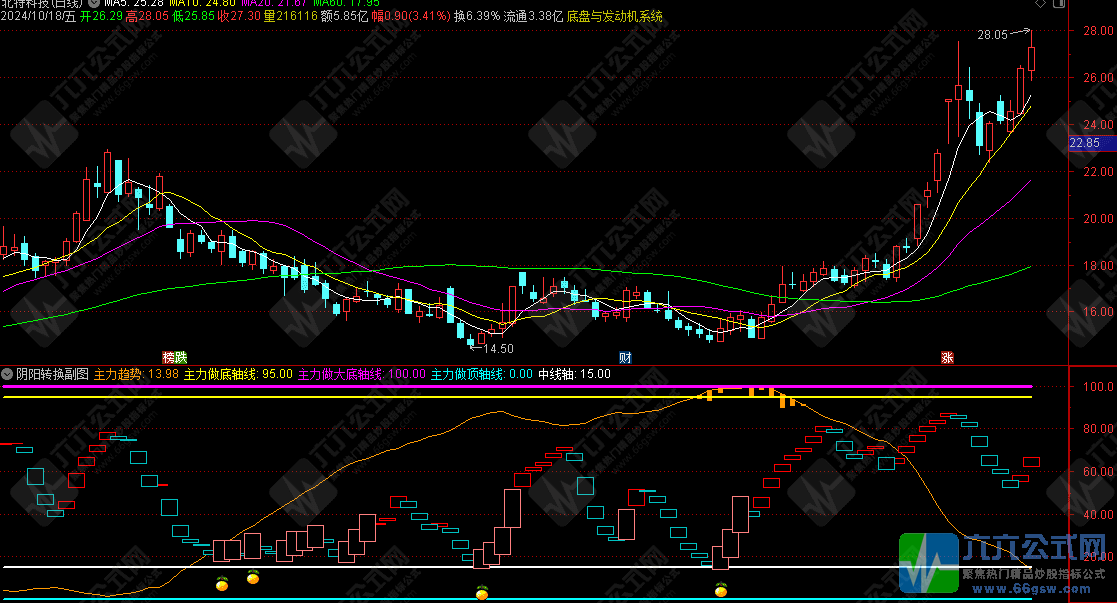Click the 阴阳转换副图 indicator name
Screen dimensions: 1117x603
(52, 374)
